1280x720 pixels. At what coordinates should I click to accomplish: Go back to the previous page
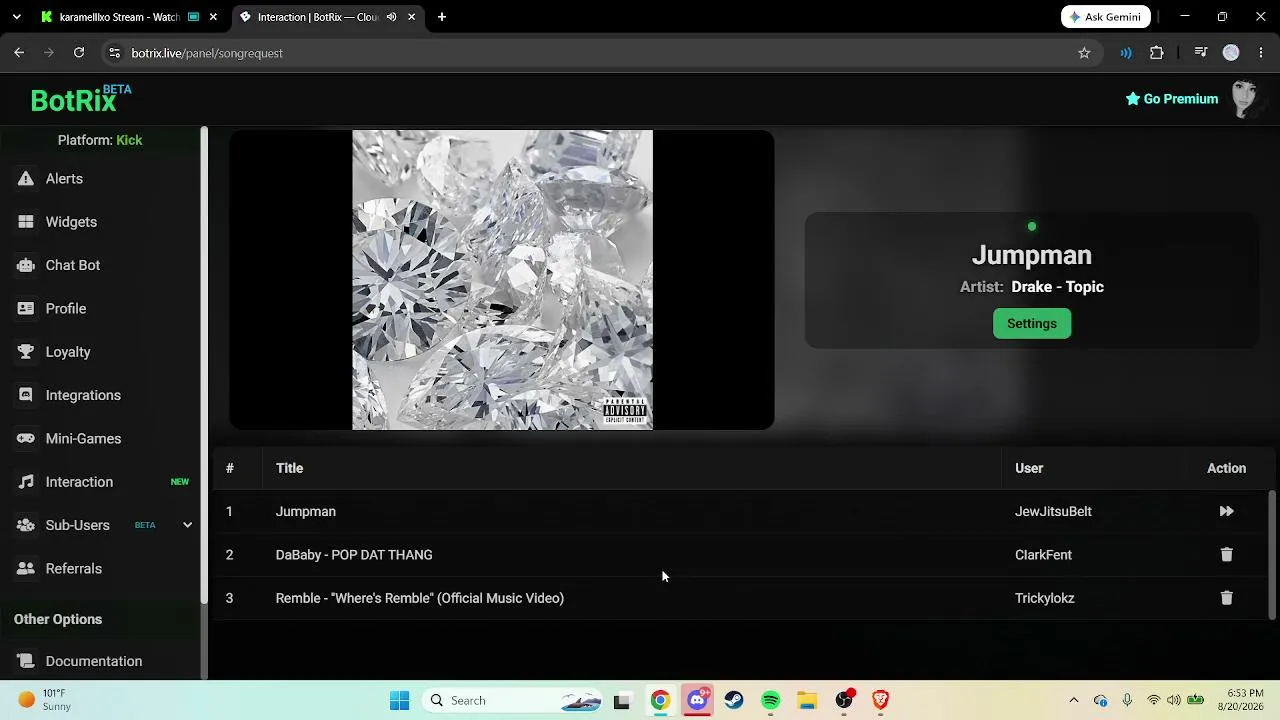coord(19,53)
